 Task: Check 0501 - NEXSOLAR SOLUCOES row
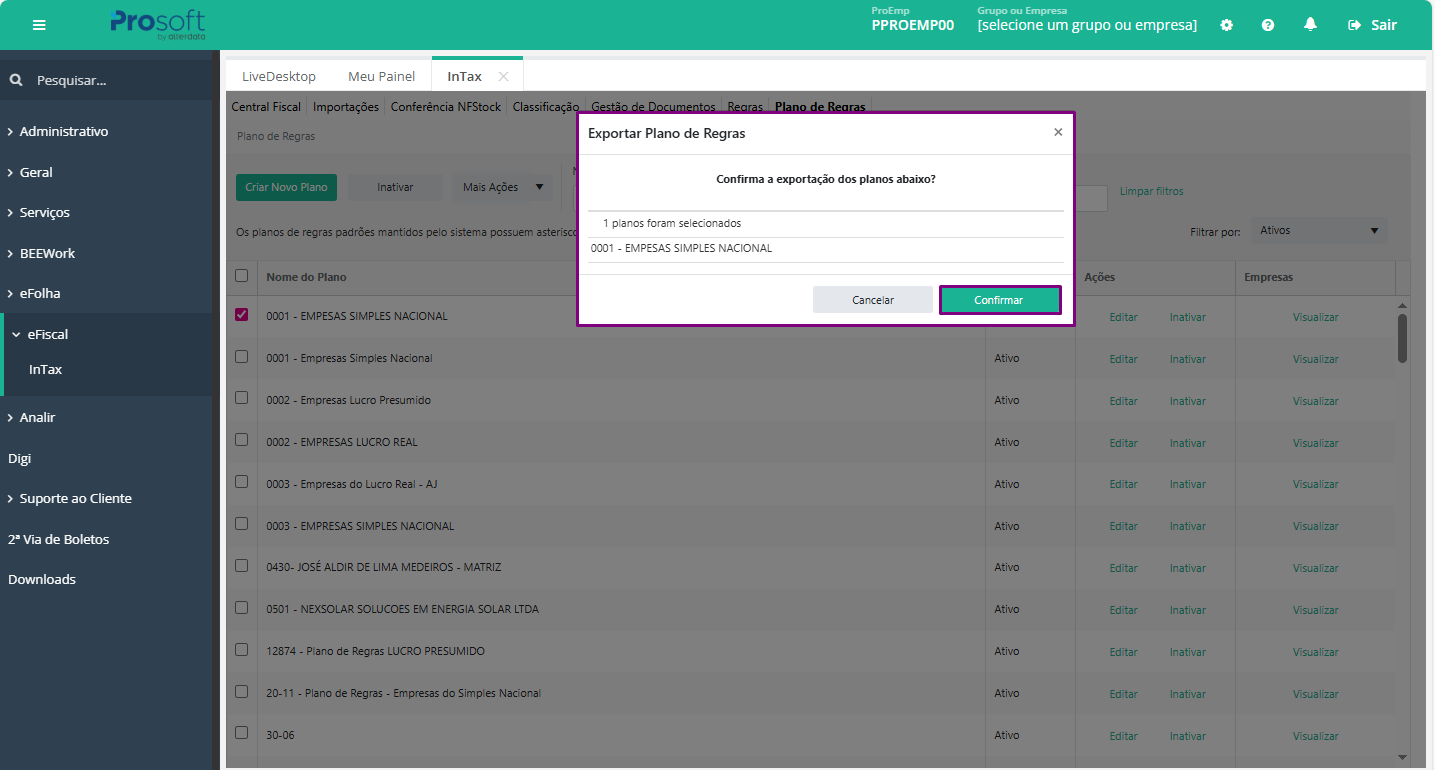[x=241, y=608]
